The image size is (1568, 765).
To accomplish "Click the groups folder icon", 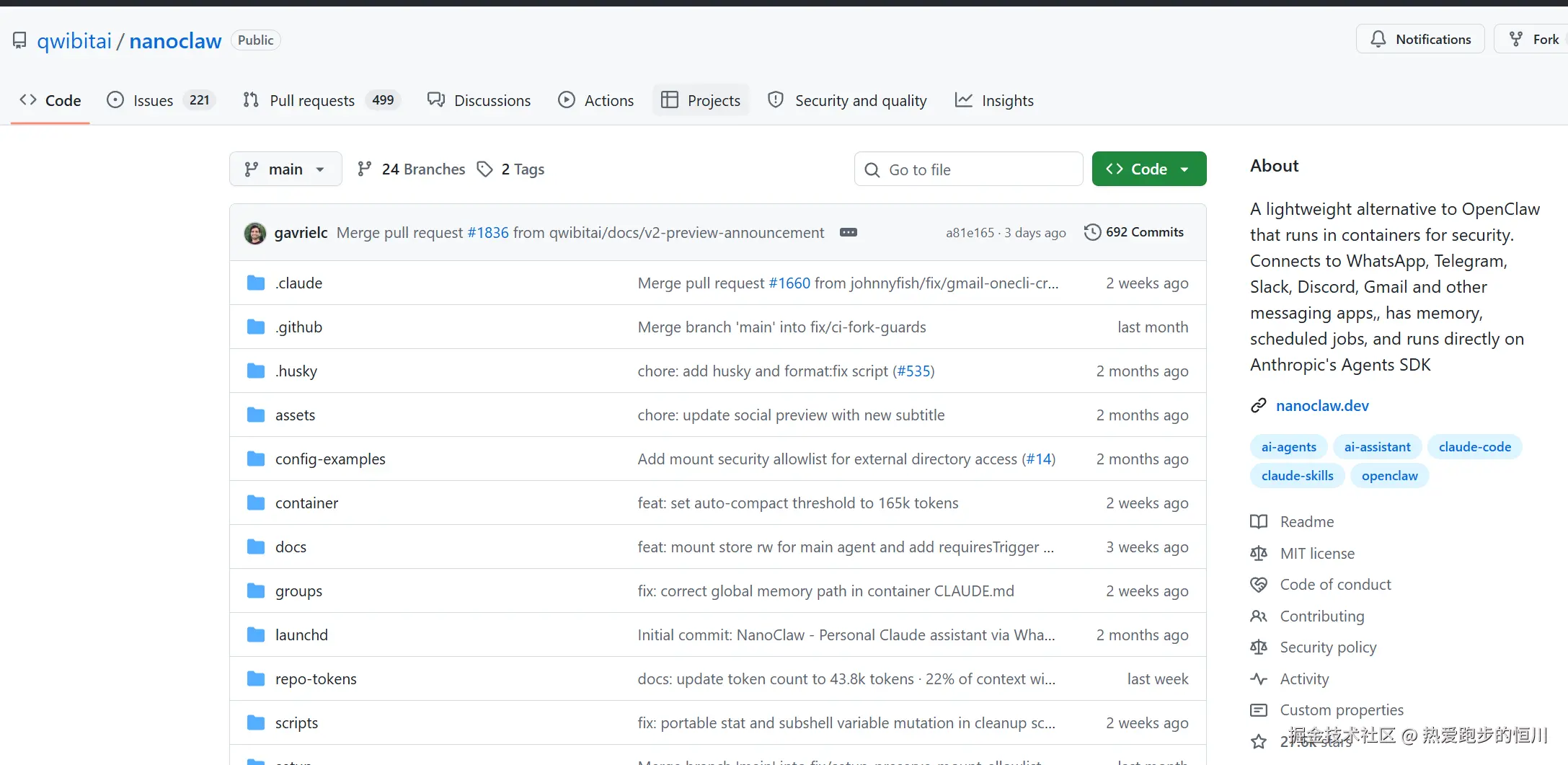I will pos(256,591).
